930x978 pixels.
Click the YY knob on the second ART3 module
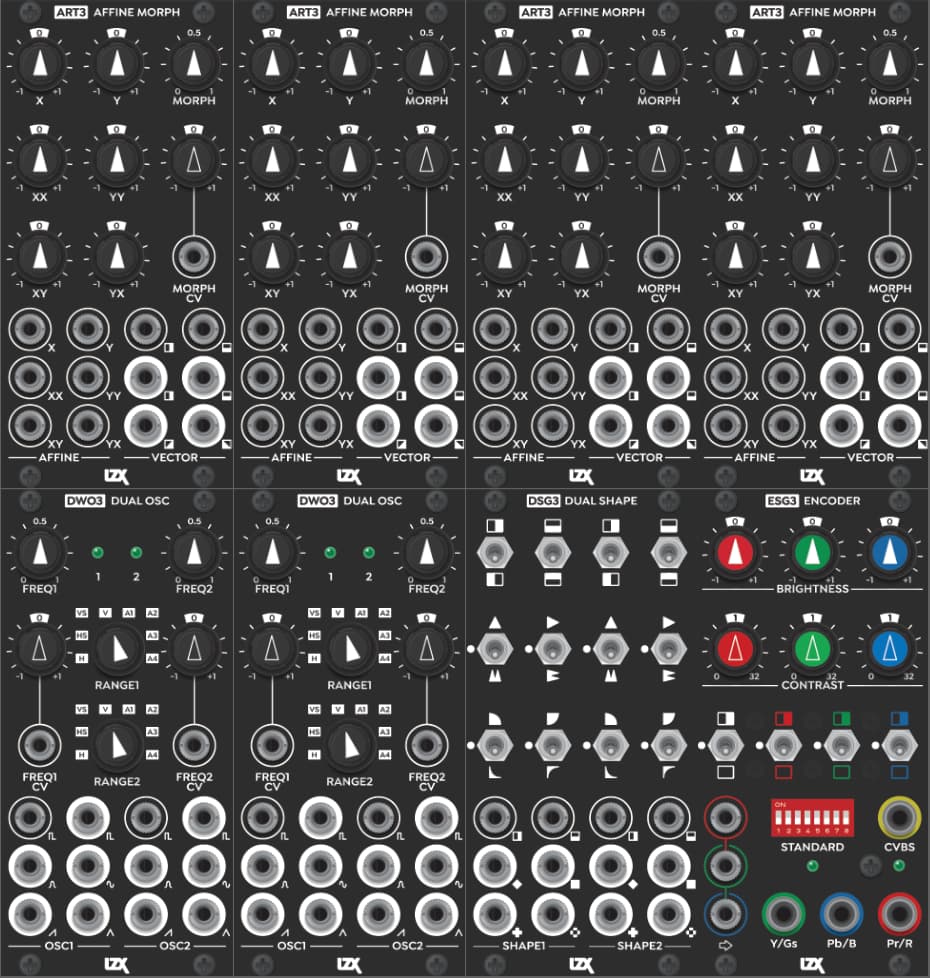349,160
